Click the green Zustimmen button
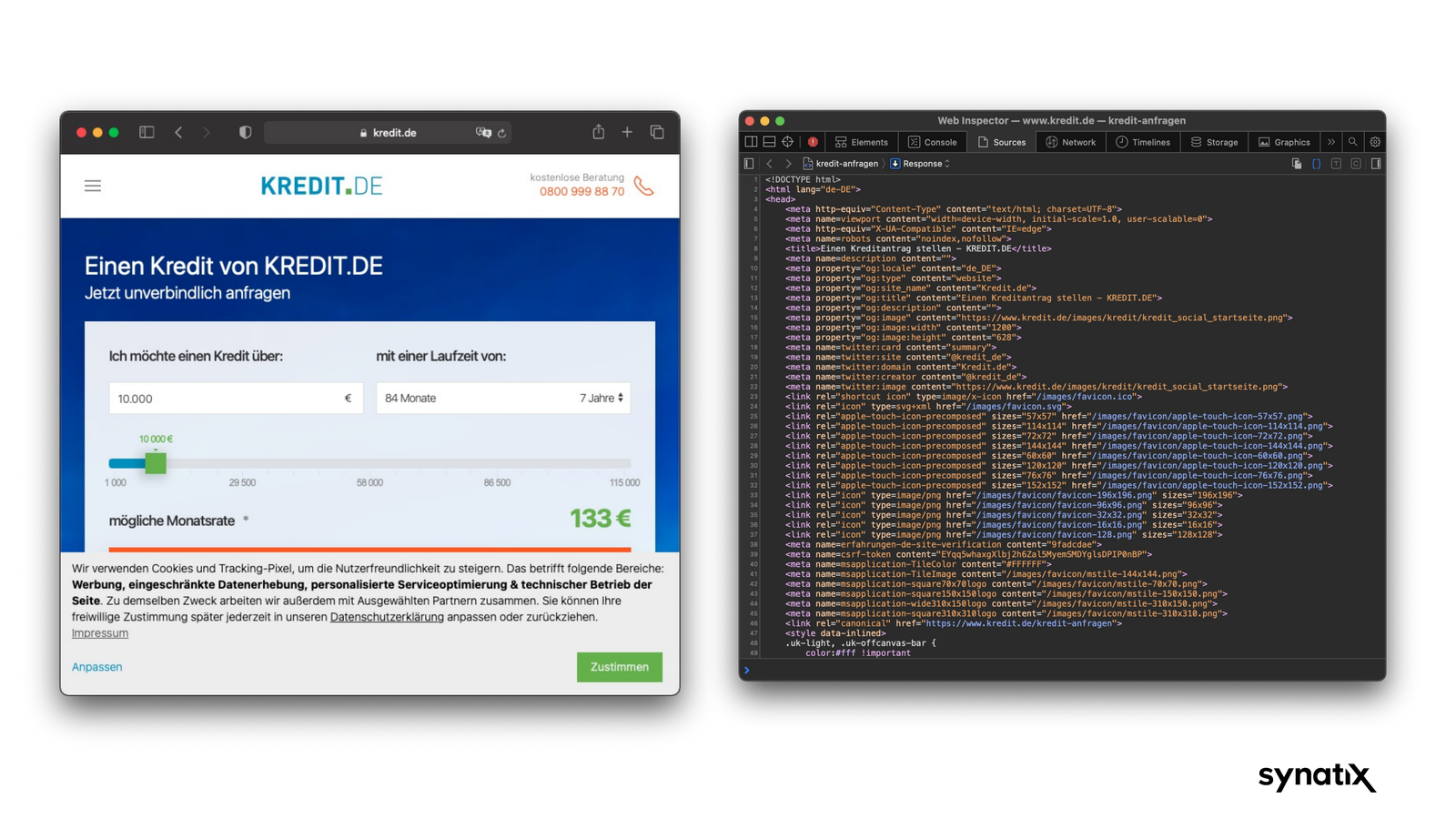1456x819 pixels. 619,667
